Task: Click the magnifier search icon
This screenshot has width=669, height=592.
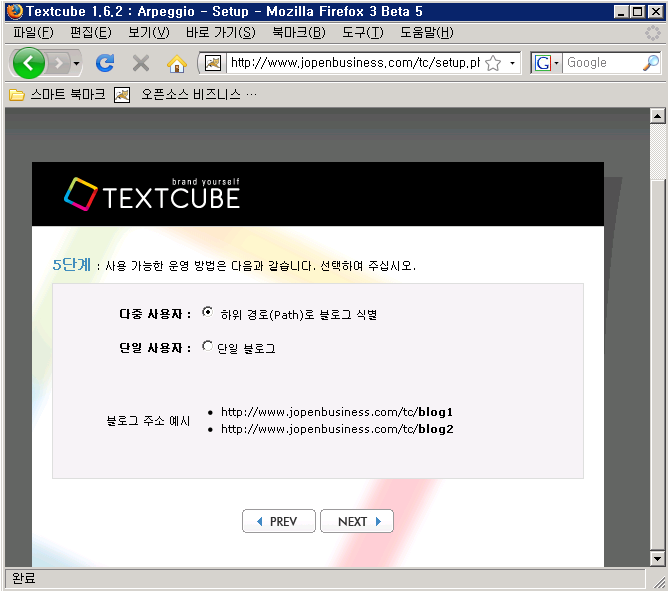Action: [x=651, y=63]
